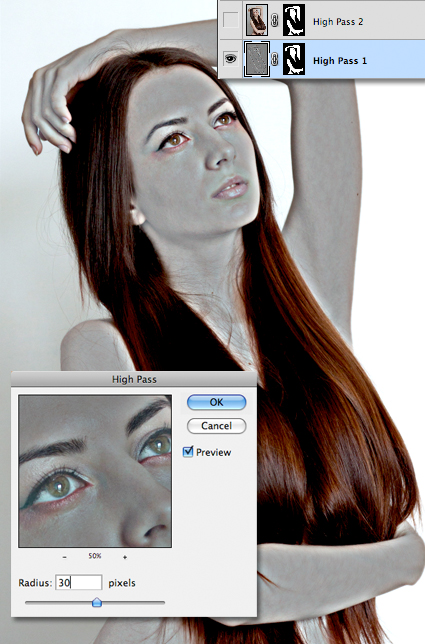Zoom in the preview with plus button
Viewport: 425px width, 644px height.
tap(125, 557)
